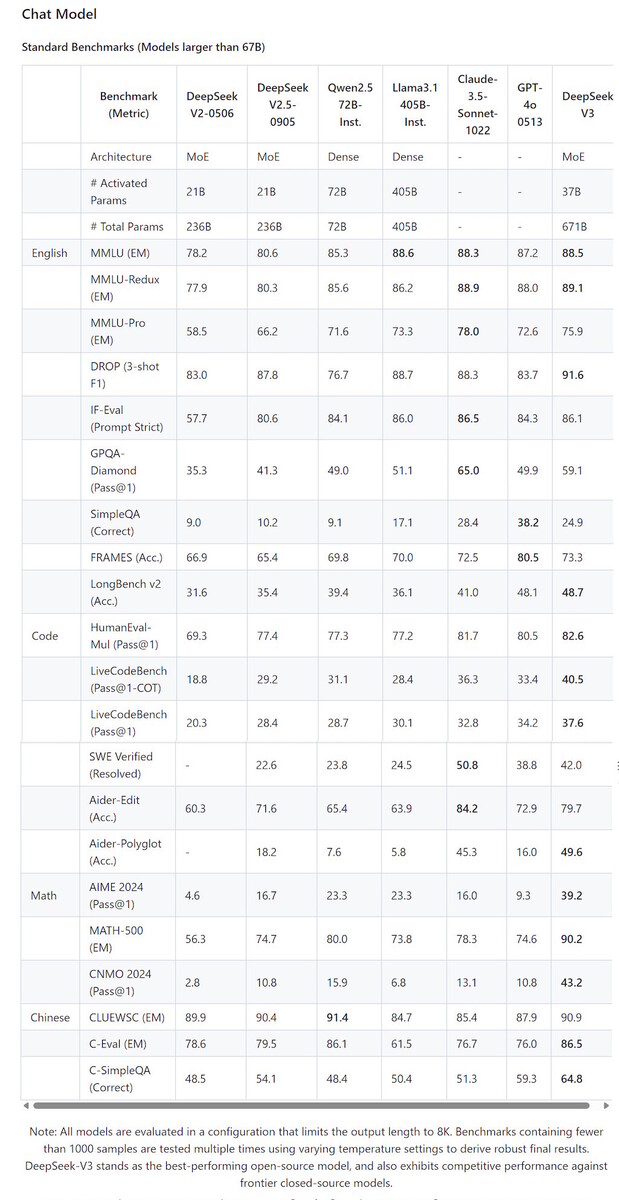Click the Chinese category cell
Image resolution: width=619 pixels, height=1200 pixels.
point(50,1018)
